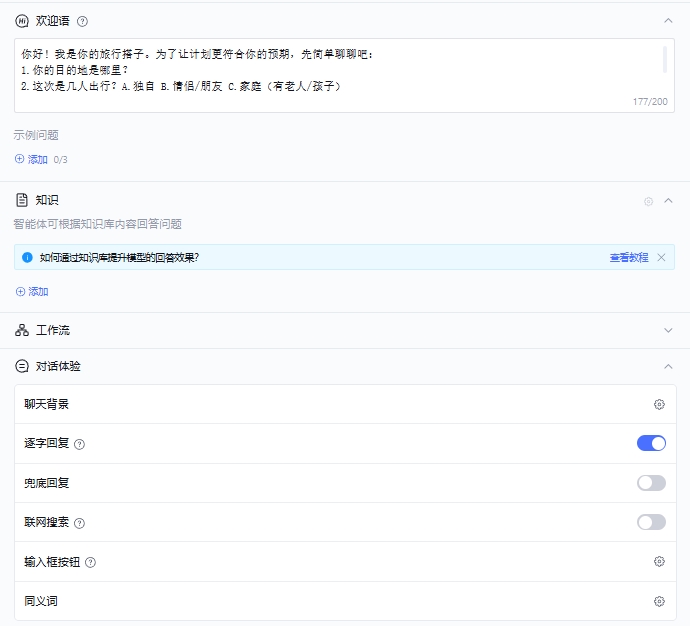Enable the 兜底回复 toggle

[651, 483]
